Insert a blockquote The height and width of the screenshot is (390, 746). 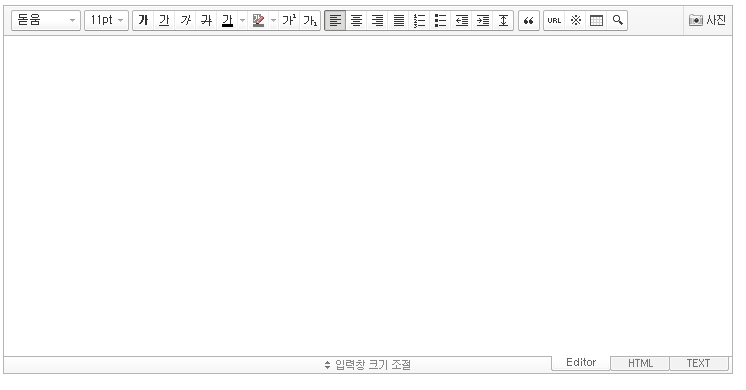point(529,20)
